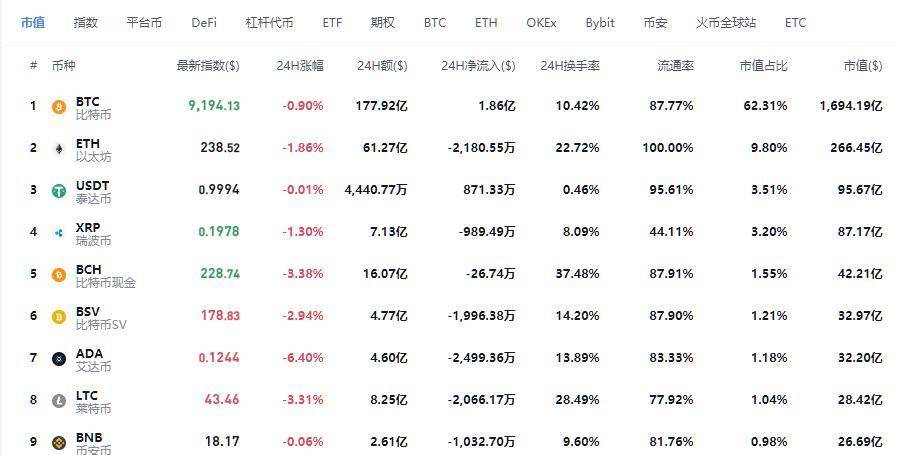Click the Bitcoin BTC coin icon
Screen dimensions: 897x455
pos(59,106)
